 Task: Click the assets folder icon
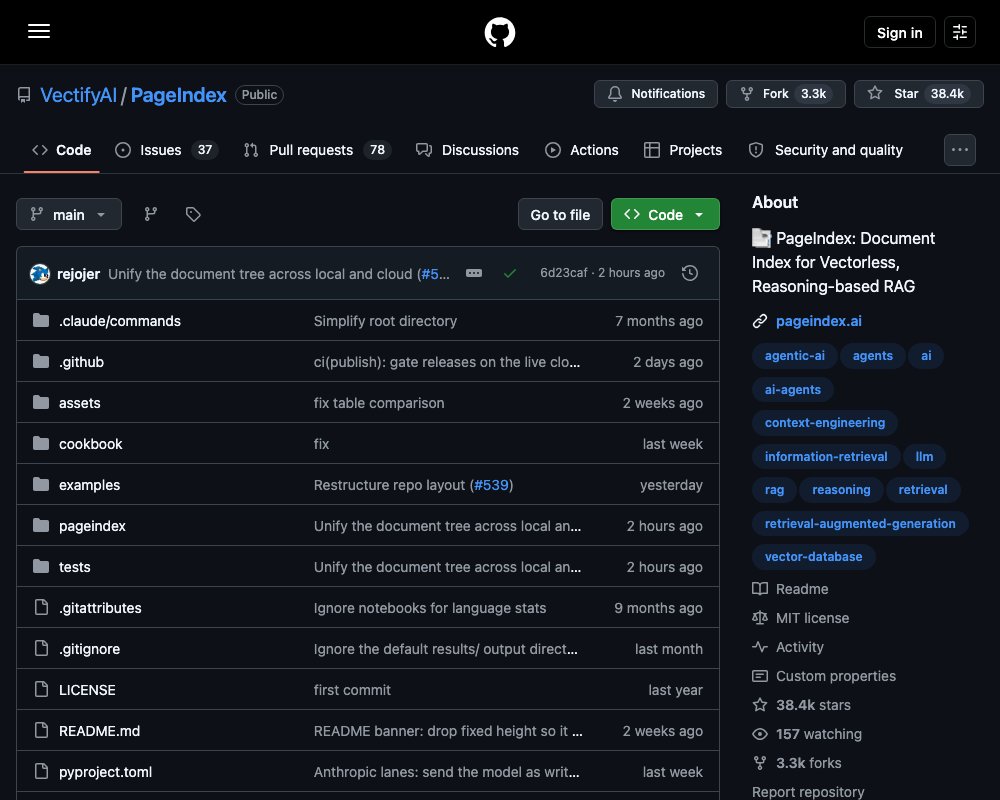click(41, 403)
